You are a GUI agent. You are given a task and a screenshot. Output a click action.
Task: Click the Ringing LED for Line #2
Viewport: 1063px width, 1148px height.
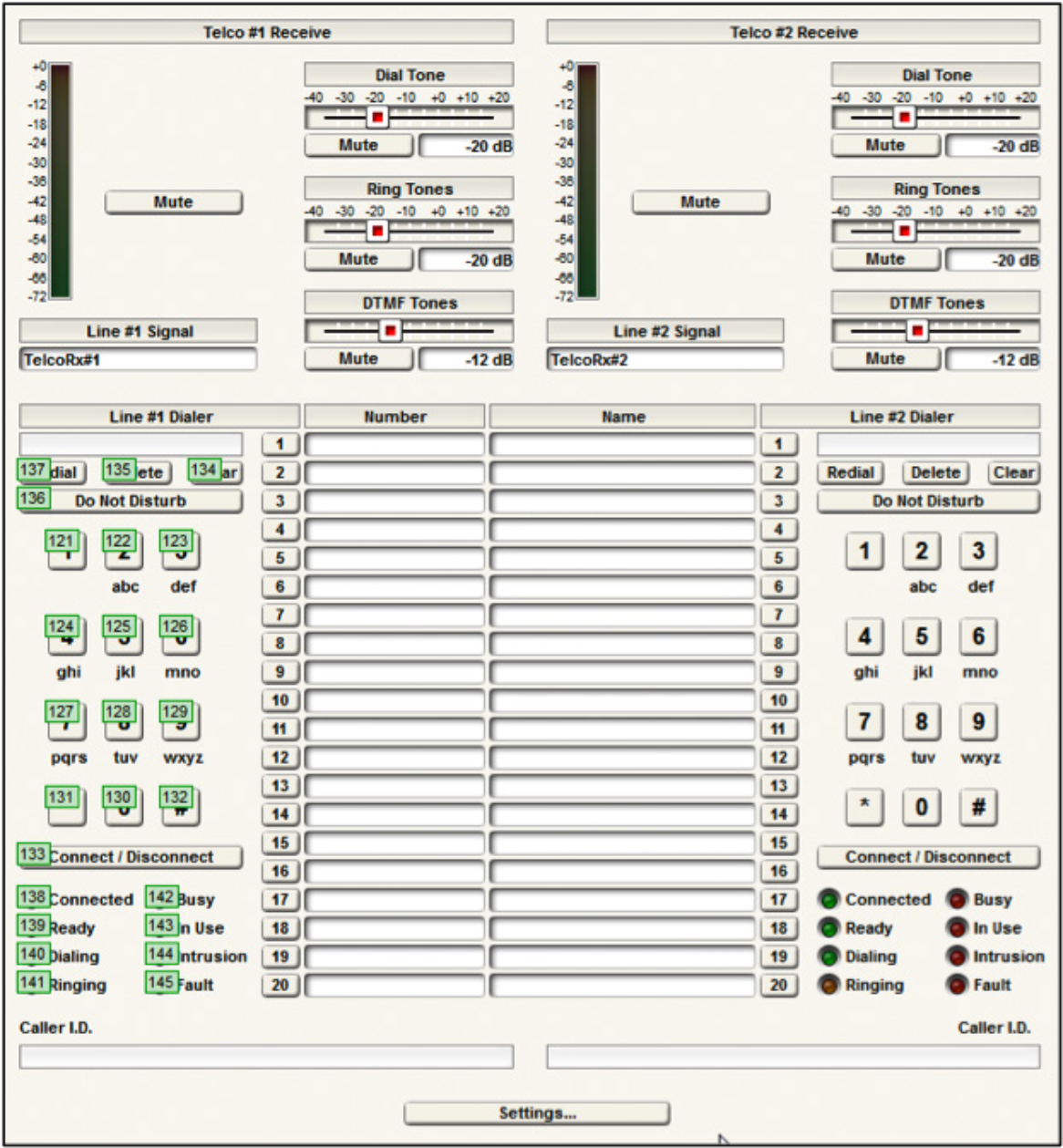click(830, 985)
